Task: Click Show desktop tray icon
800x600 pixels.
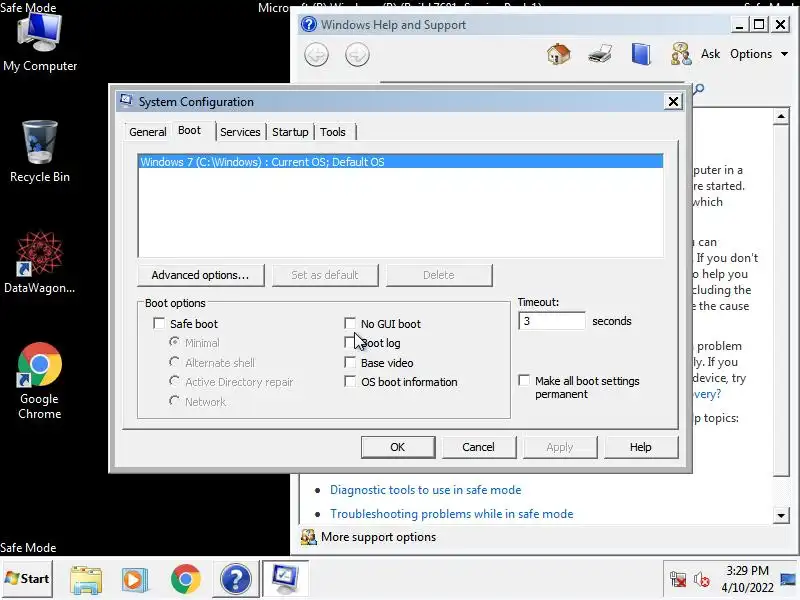Action: 788,579
